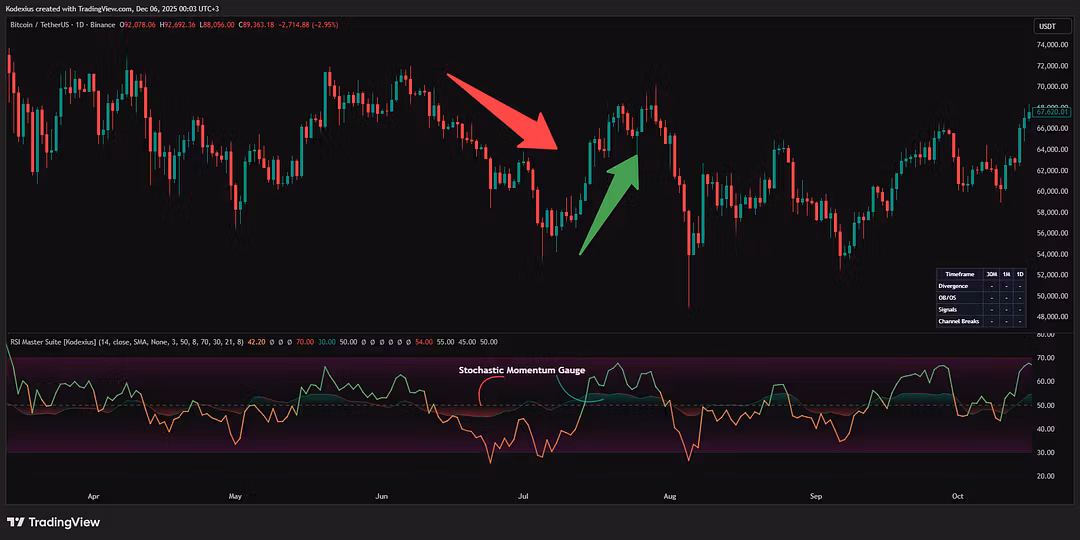Click the 1D column in timeframe table
The width and height of the screenshot is (1080, 540).
pos(1019,273)
